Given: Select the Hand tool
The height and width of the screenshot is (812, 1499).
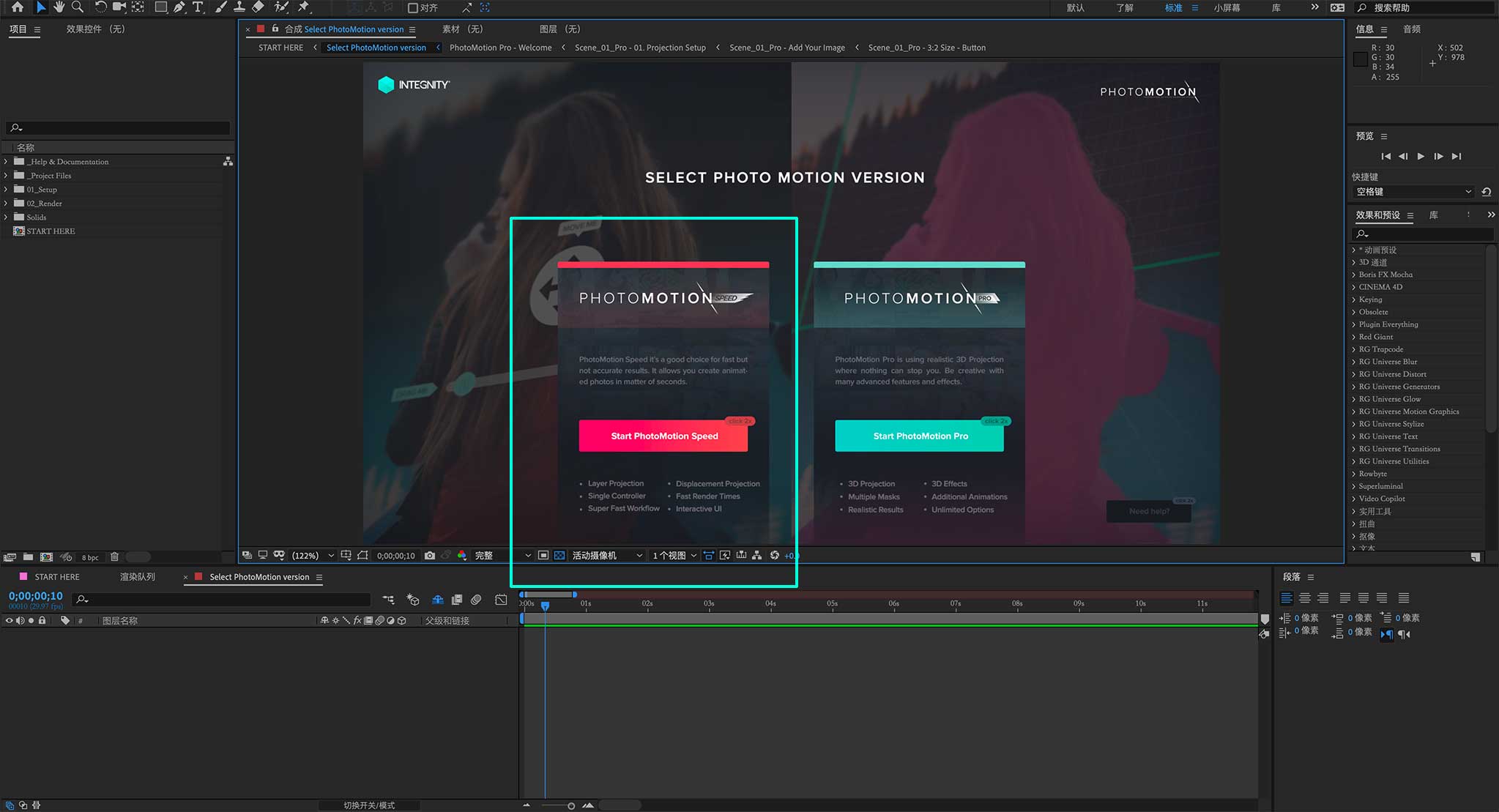Looking at the screenshot, I should [x=59, y=7].
